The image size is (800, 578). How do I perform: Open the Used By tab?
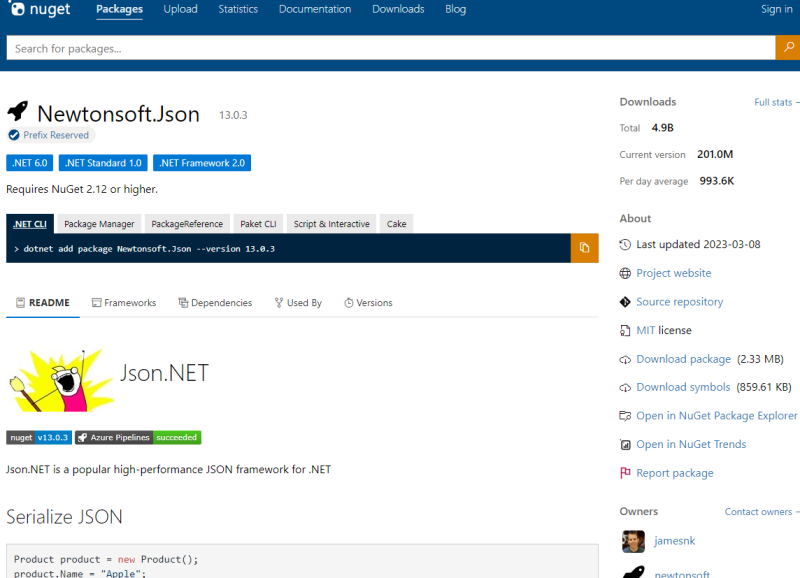[x=298, y=303]
